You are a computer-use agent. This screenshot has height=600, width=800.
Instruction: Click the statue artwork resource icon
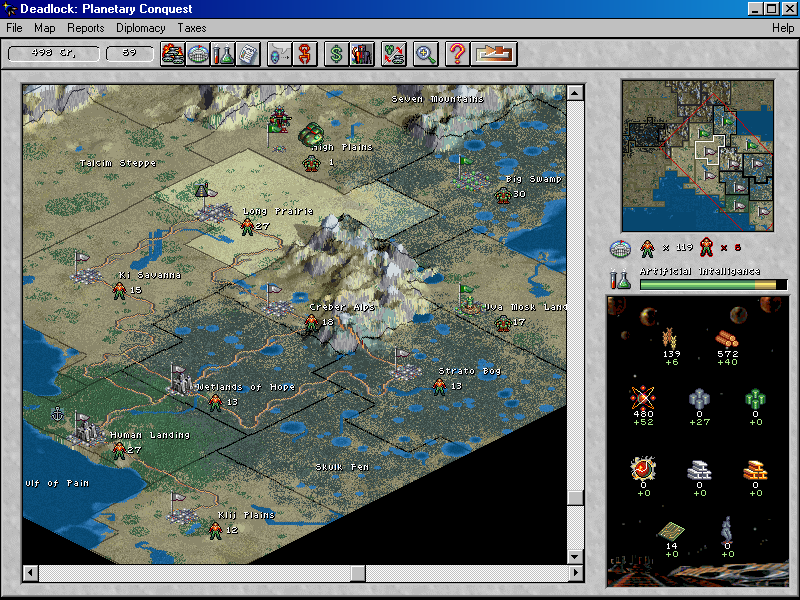click(x=727, y=529)
